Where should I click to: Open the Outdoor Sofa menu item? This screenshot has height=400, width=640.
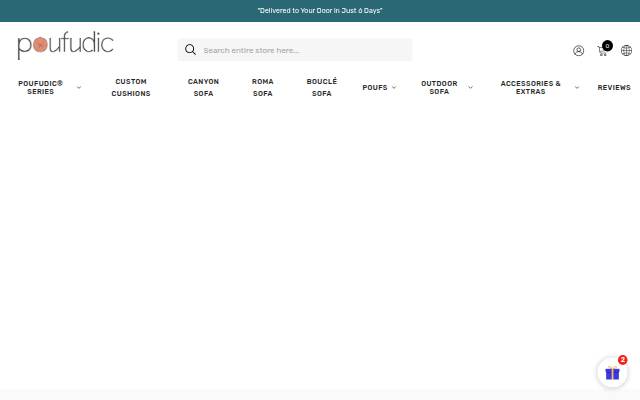pos(439,87)
